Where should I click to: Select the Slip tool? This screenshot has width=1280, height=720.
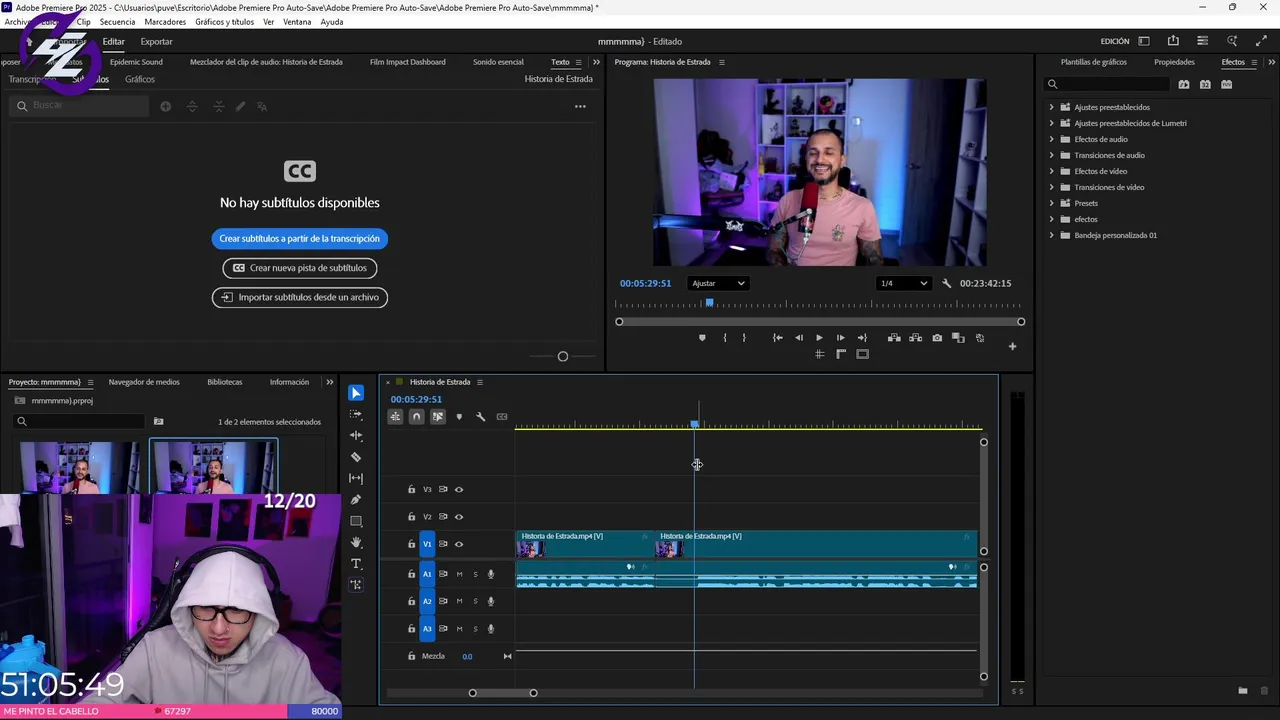[x=356, y=479]
